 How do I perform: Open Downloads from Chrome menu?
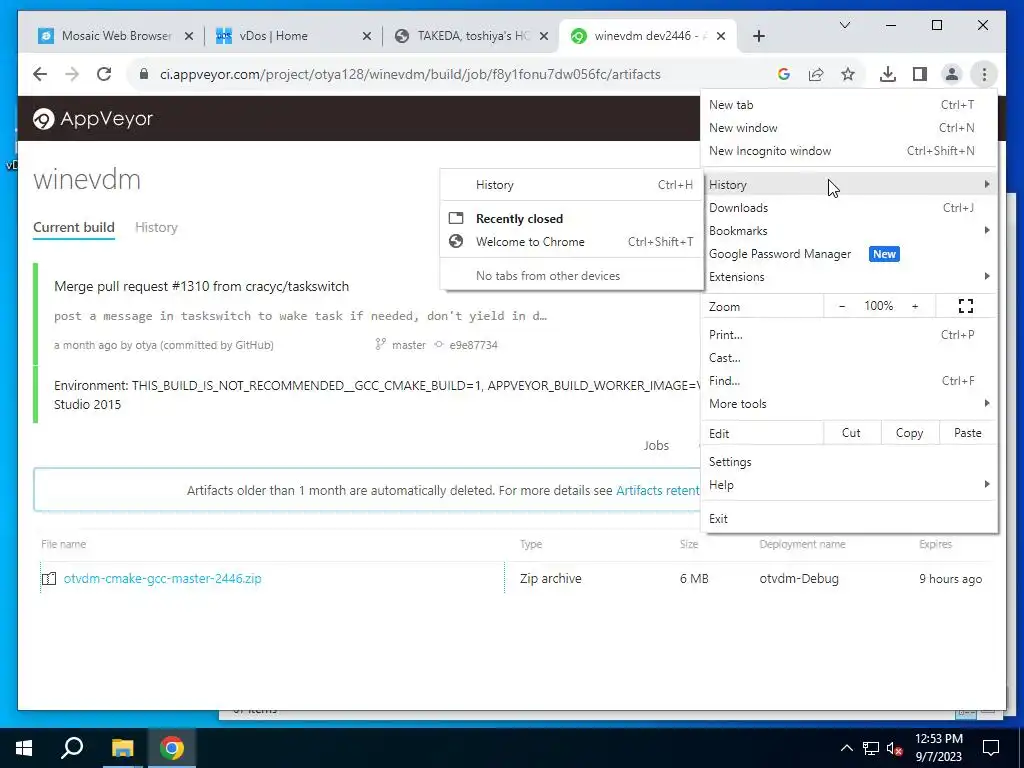point(848,208)
